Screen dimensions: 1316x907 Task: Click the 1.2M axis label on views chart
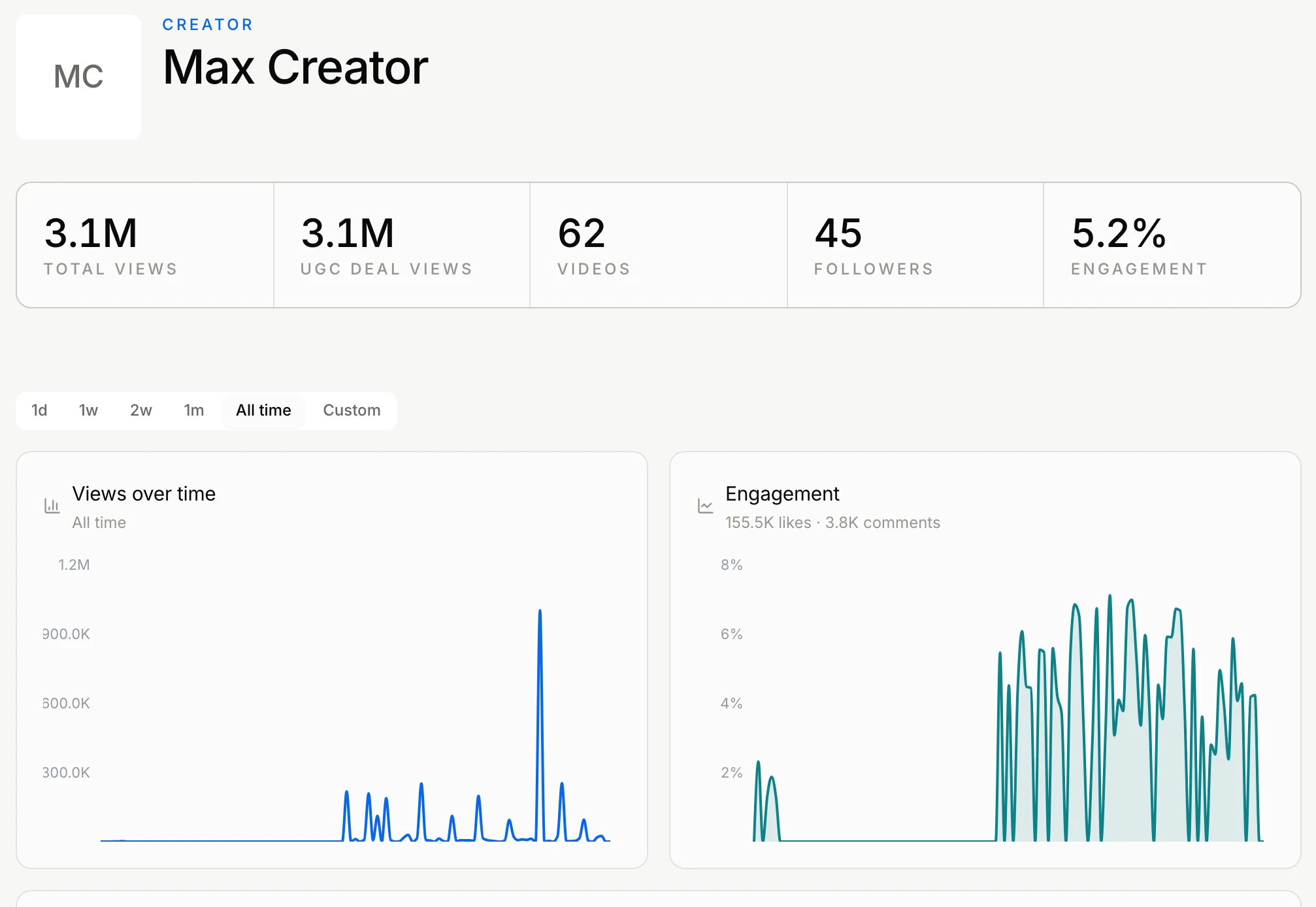pos(74,565)
